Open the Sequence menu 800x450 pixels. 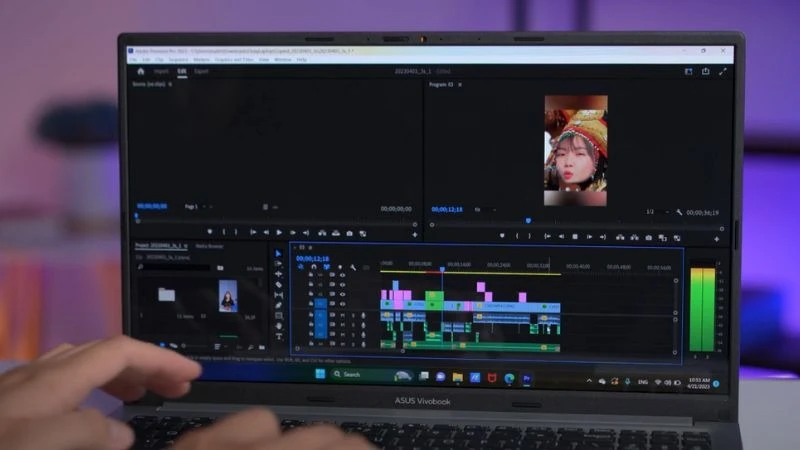pyautogui.click(x=179, y=60)
